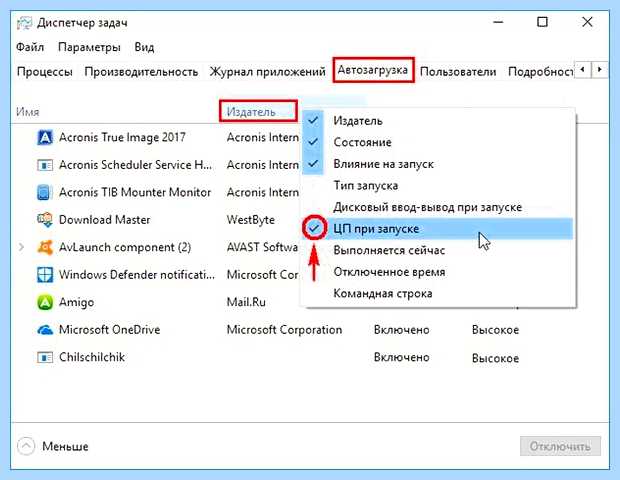Click the Acronis Scheduler Service icon
This screenshot has width=620, height=480.
45,165
